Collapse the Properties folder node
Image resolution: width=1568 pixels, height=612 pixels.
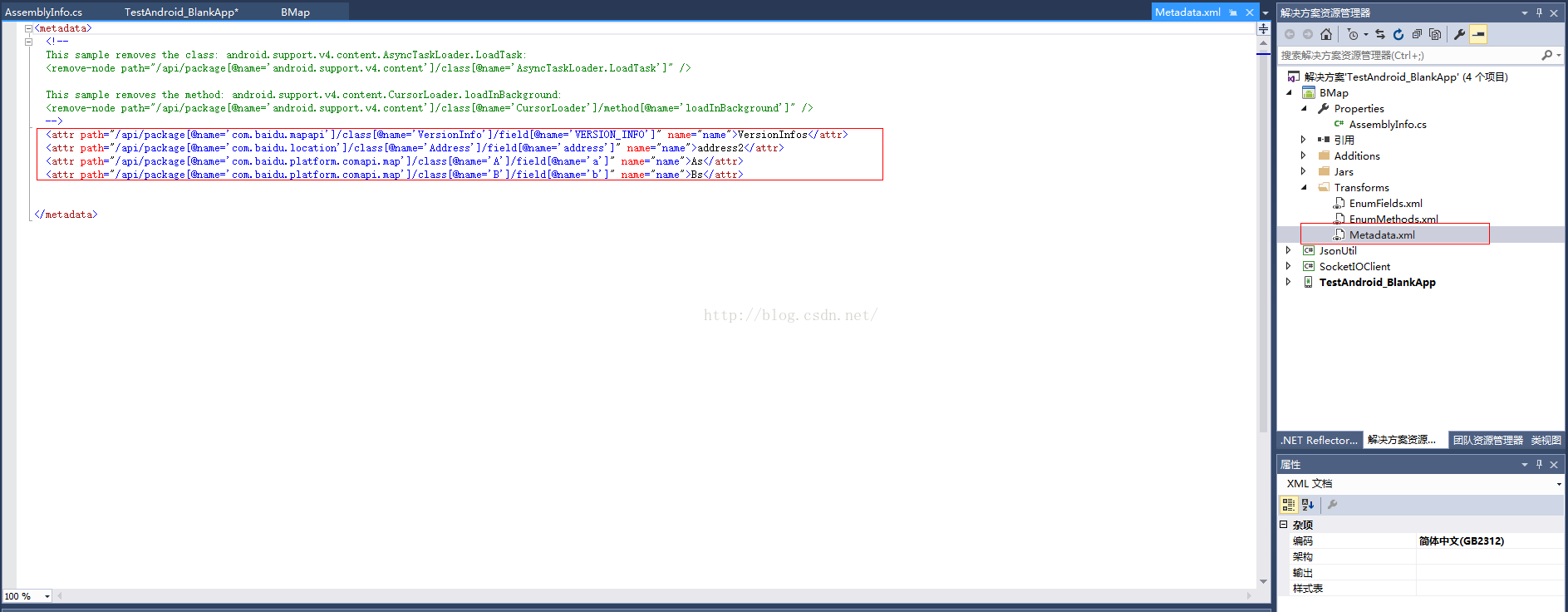[x=1304, y=108]
